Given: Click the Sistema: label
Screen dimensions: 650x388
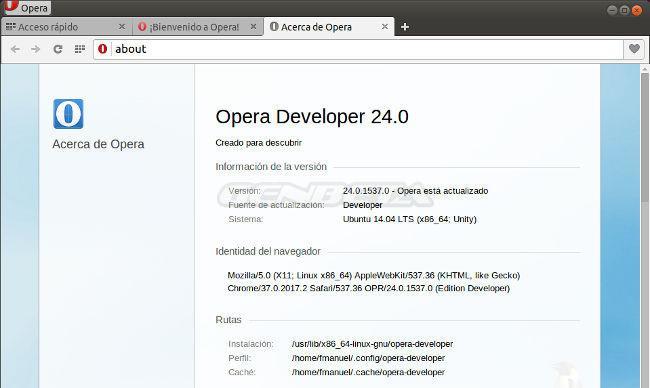Looking at the screenshot, I should pos(246,219).
